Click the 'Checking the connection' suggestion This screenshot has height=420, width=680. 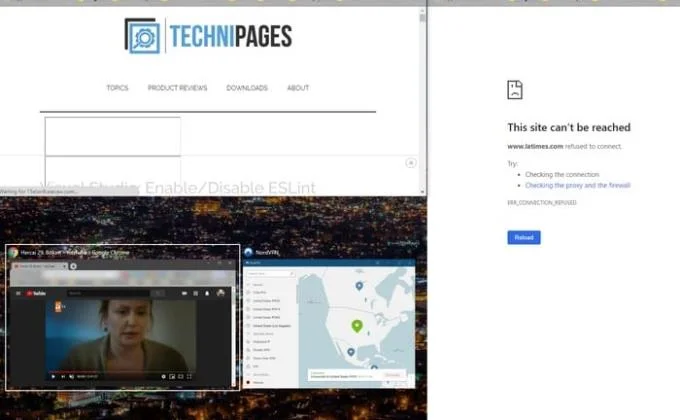[562, 174]
